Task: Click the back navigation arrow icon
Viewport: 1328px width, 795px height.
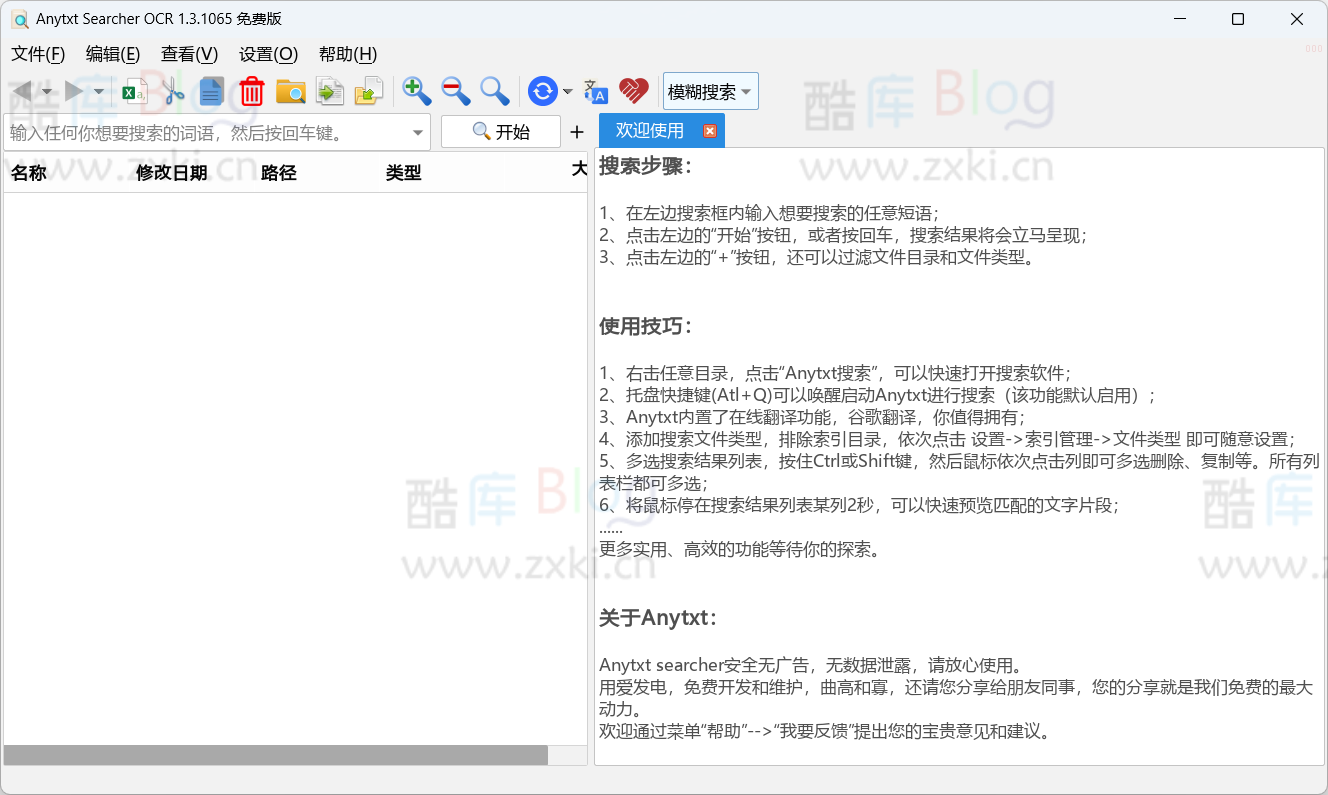Action: coord(21,91)
